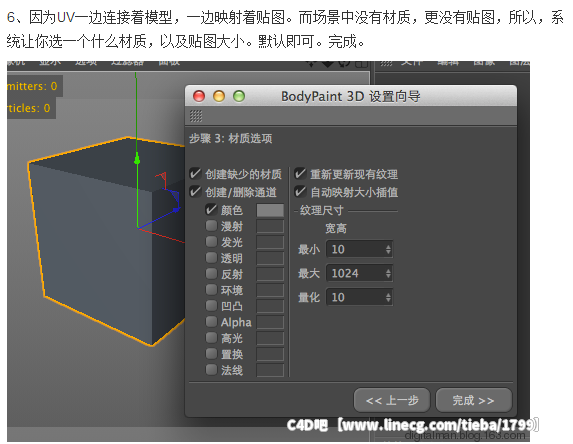Toggle 创建/删除通道 checkbox

(195, 191)
